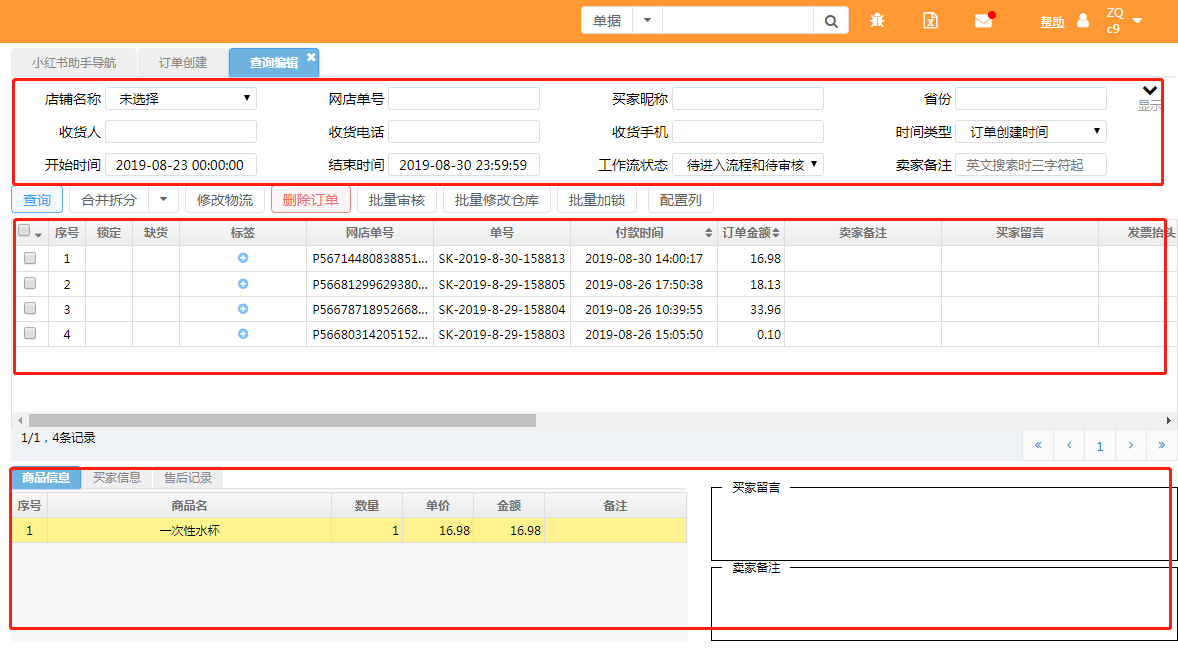Screen dimensions: 1178x655
Task: Add tag with plus icon in row 1
Action: pos(243,258)
